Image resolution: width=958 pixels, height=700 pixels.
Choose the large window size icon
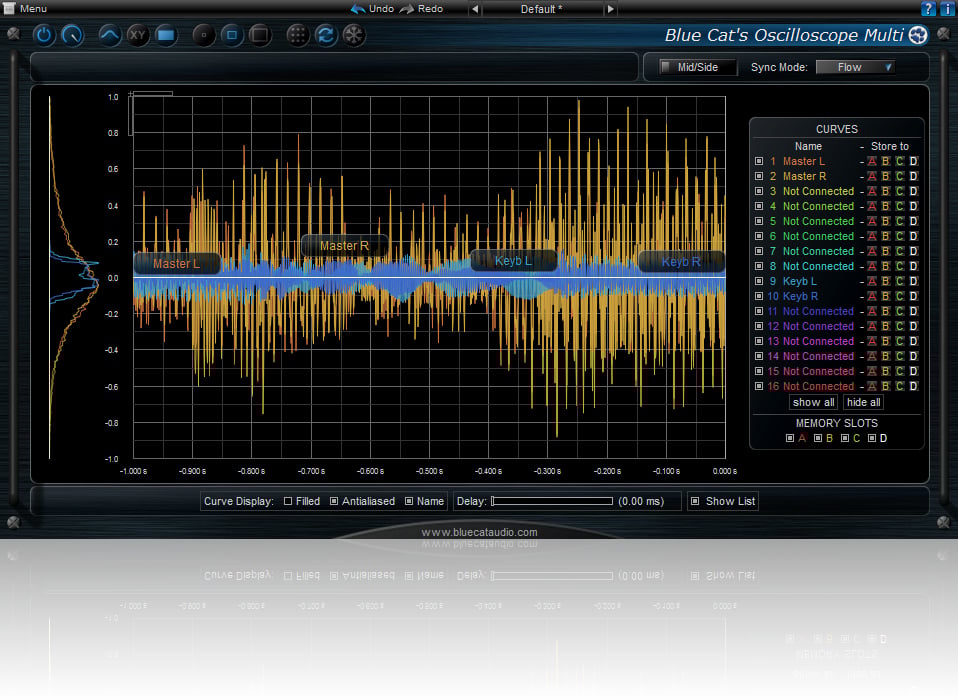click(x=260, y=35)
